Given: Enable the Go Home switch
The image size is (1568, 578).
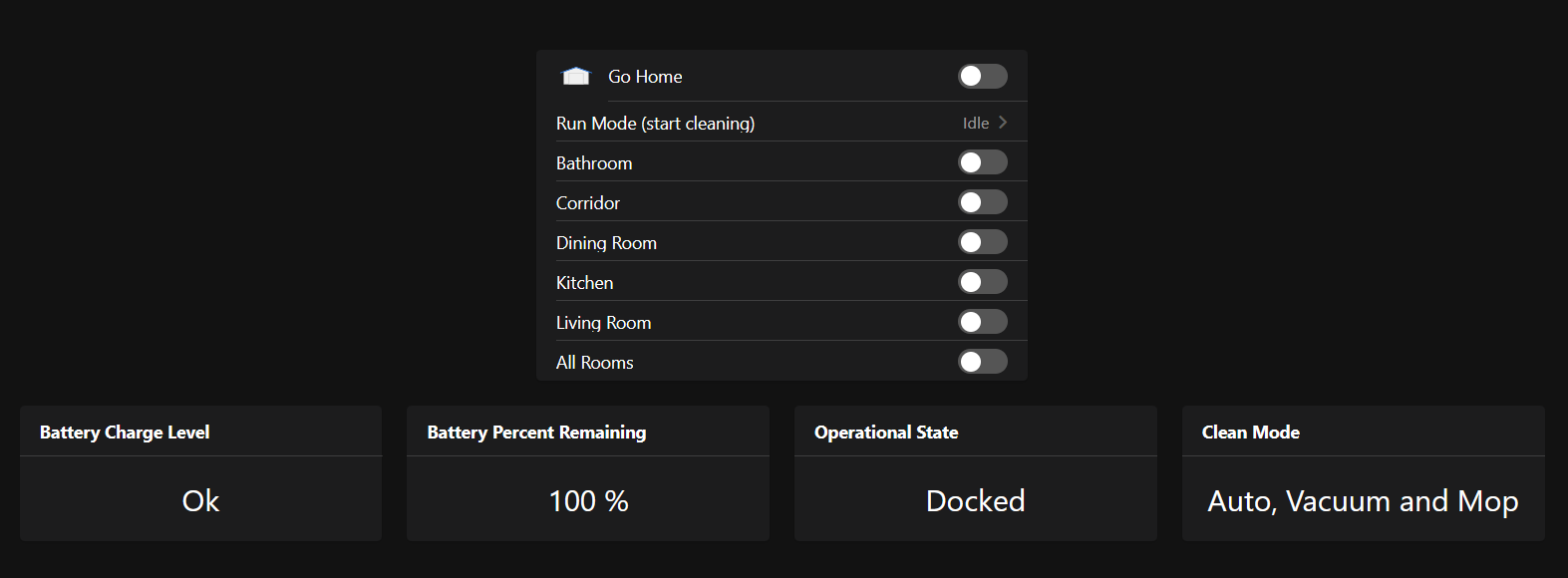Looking at the screenshot, I should point(983,77).
